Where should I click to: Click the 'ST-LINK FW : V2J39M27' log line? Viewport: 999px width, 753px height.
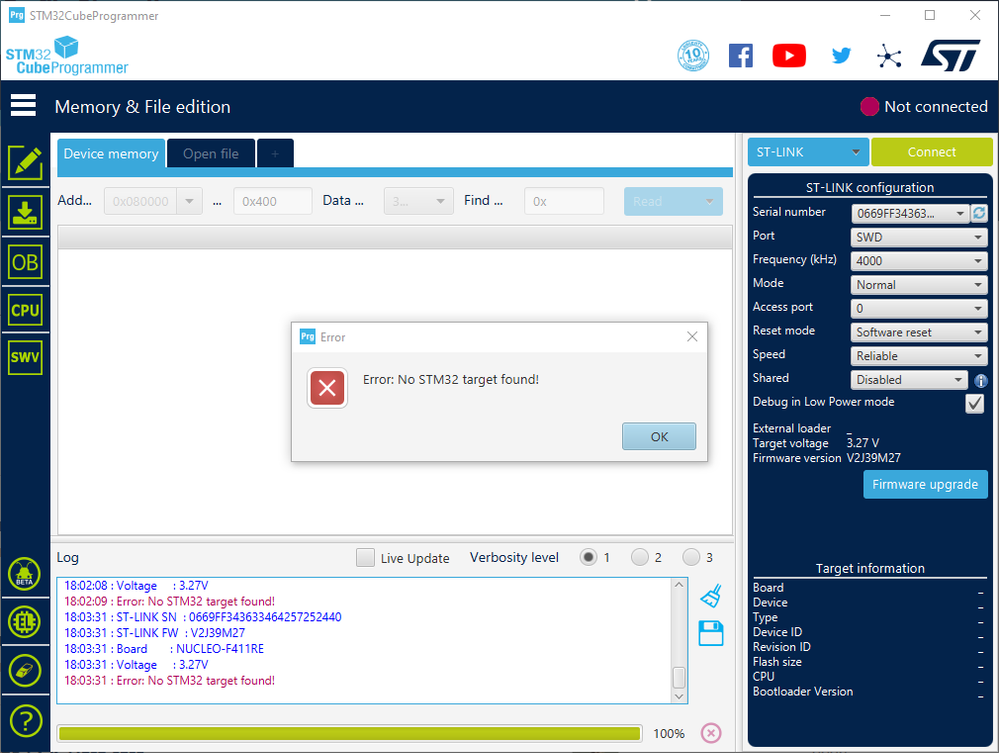pyautogui.click(x=155, y=633)
